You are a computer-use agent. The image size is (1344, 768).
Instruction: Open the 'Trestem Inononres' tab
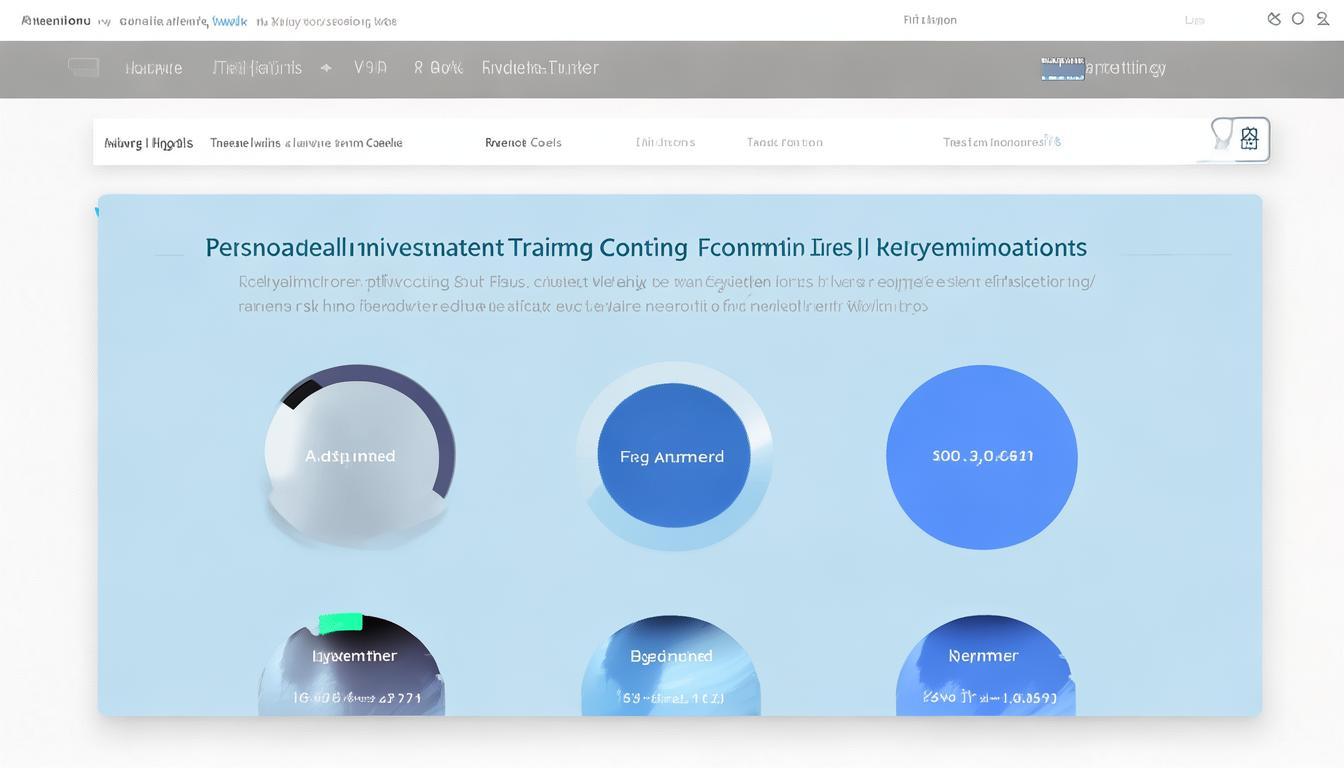1001,143
